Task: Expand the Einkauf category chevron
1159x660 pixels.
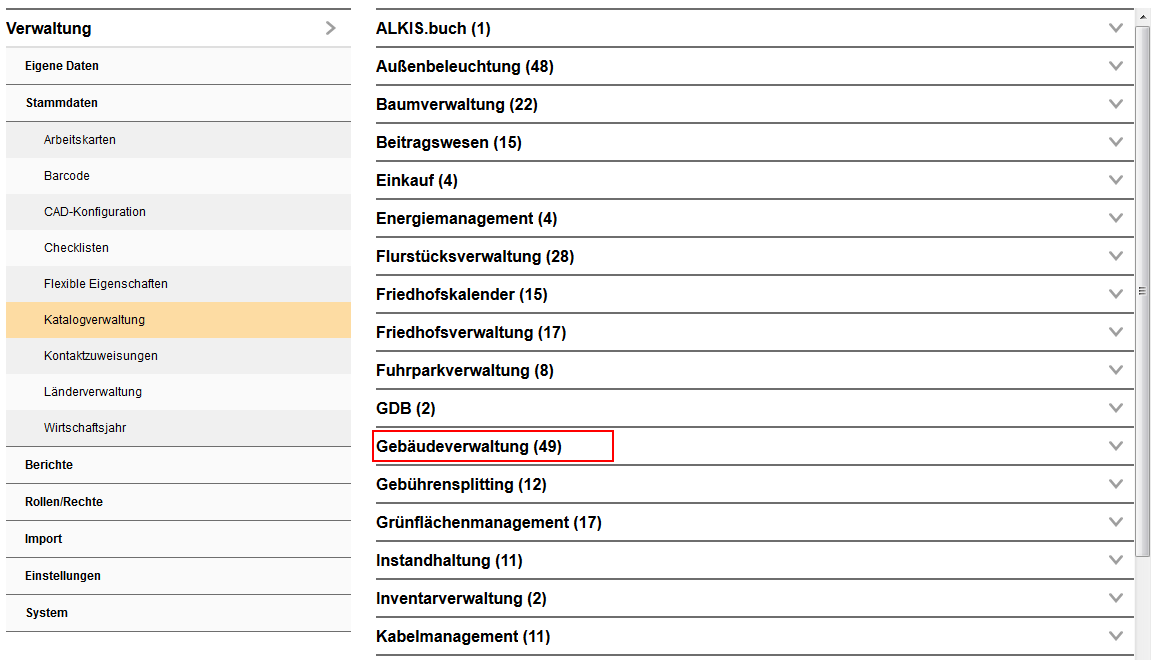Action: click(1116, 180)
